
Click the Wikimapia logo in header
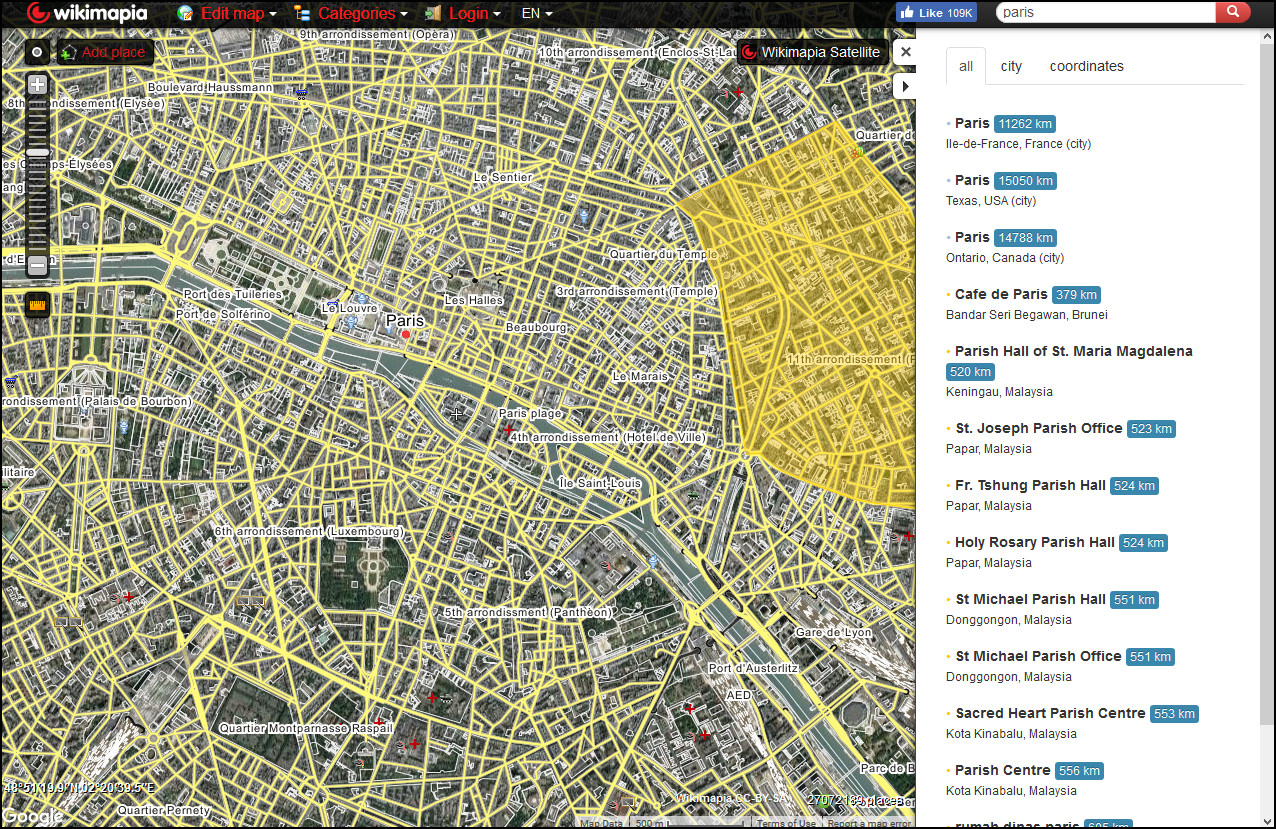(x=87, y=14)
